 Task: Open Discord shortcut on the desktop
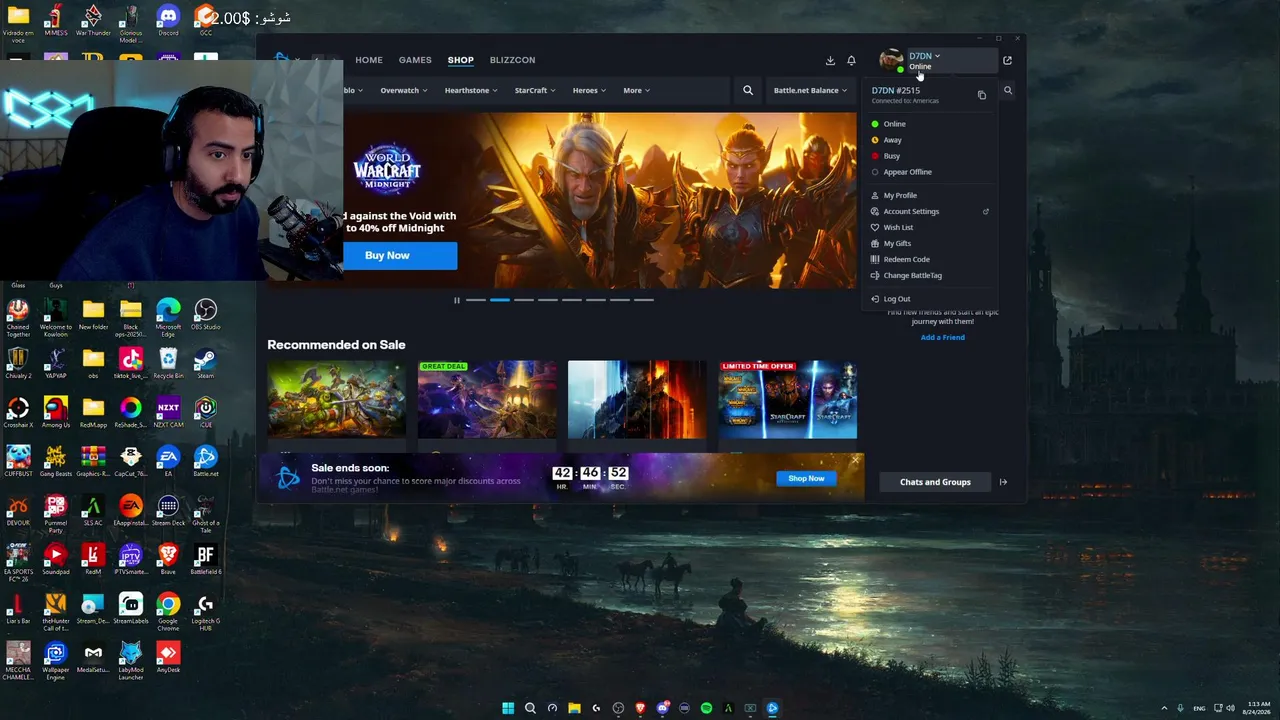coord(168,20)
